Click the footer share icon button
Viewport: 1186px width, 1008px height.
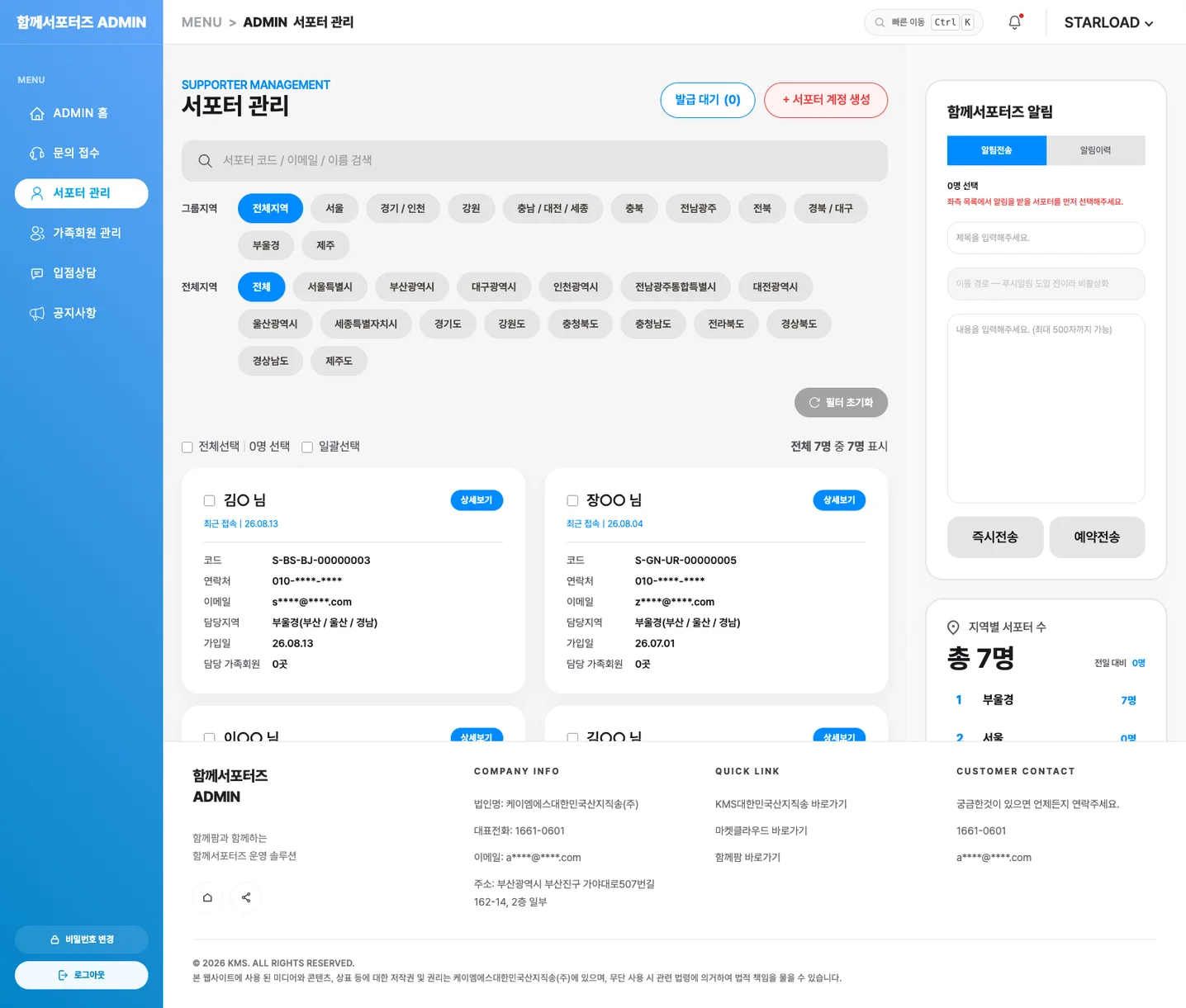click(x=246, y=897)
